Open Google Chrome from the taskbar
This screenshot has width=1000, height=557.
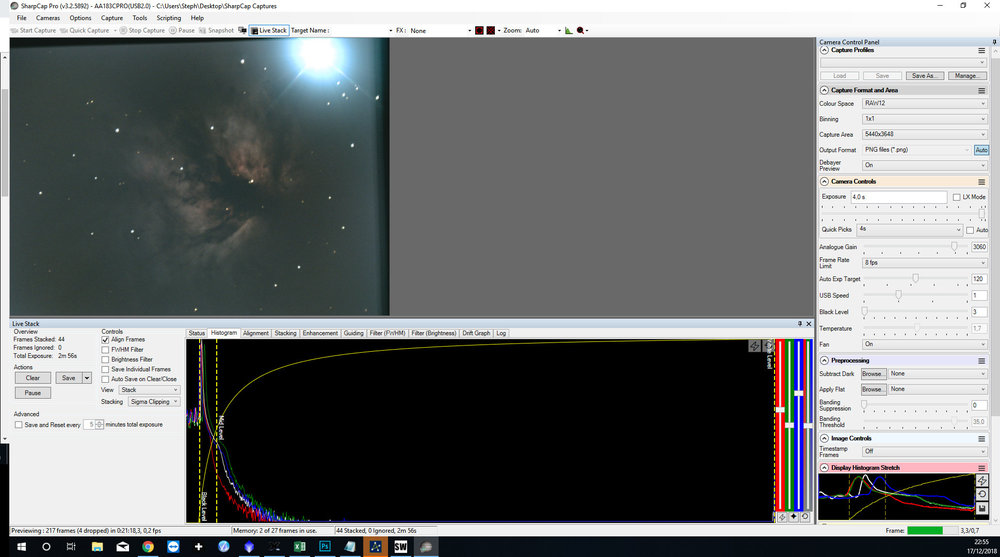point(148,547)
